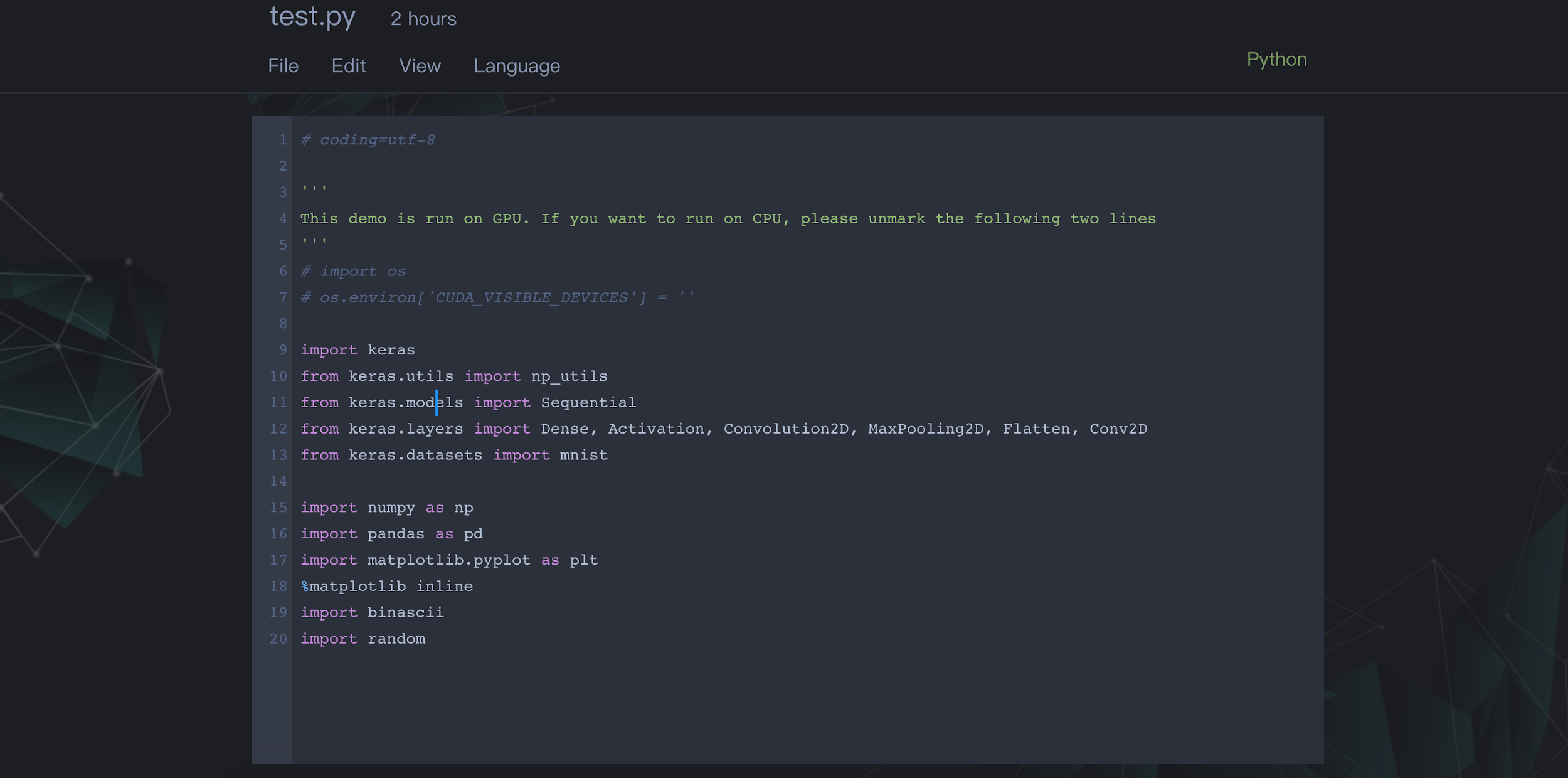The height and width of the screenshot is (778, 1568).
Task: Click empty editor area below line 20
Action: [x=753, y=703]
